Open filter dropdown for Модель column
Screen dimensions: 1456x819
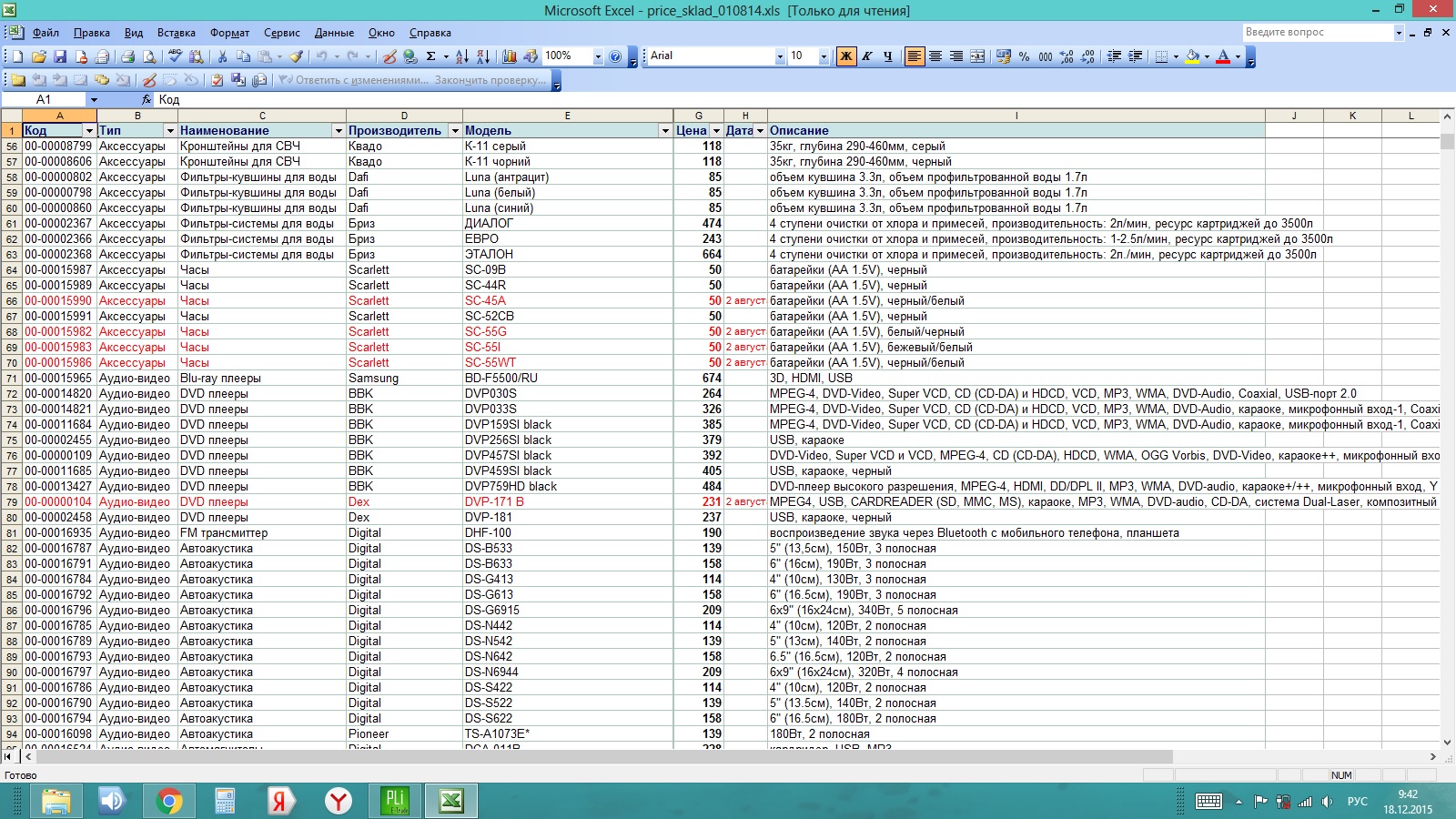tap(665, 131)
